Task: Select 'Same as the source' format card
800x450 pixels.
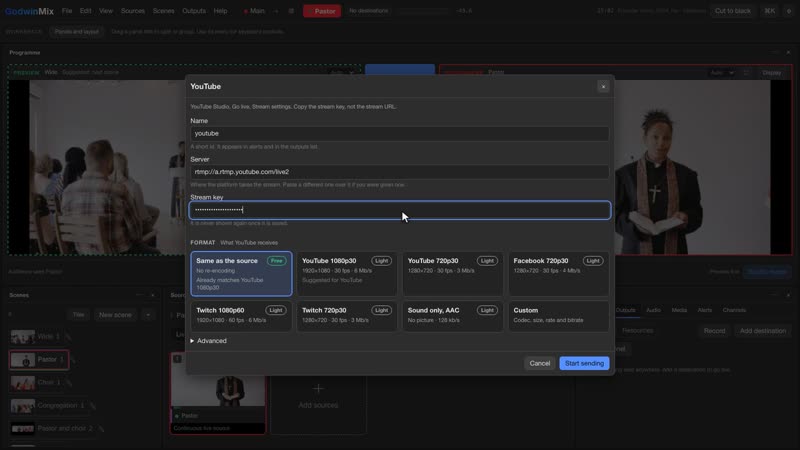Action: (241, 273)
